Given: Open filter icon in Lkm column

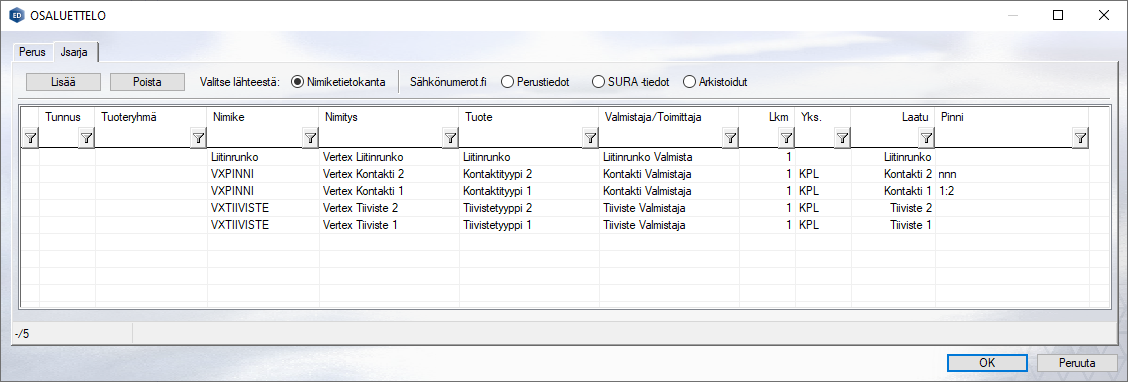Looking at the screenshot, I should (786, 139).
